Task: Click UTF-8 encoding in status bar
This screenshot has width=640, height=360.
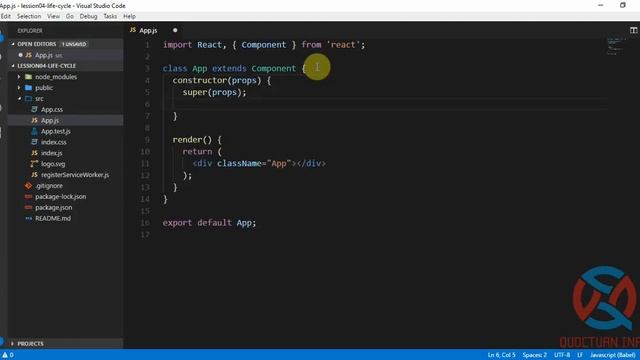Action: [x=562, y=355]
